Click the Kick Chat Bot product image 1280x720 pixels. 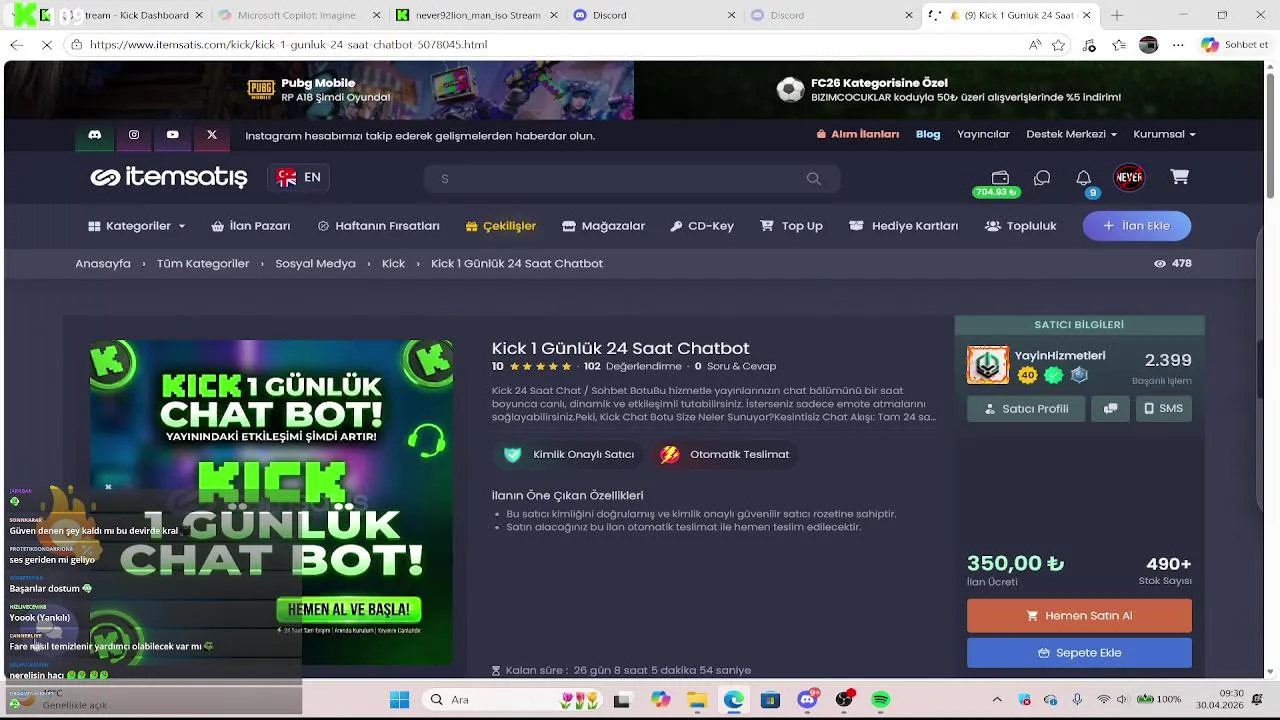pos(271,502)
